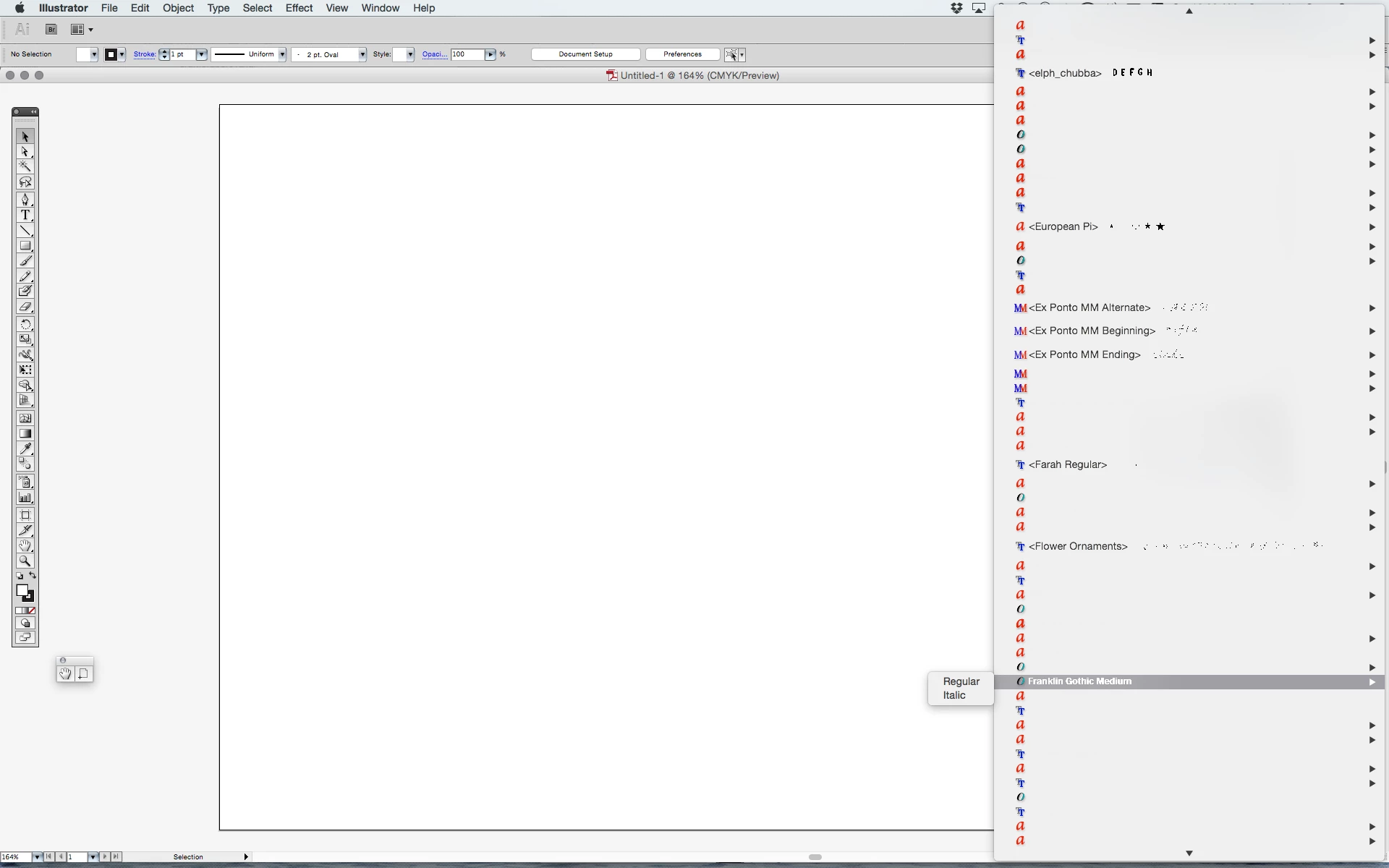Click the Preferences button
The image size is (1389, 868).
(682, 54)
